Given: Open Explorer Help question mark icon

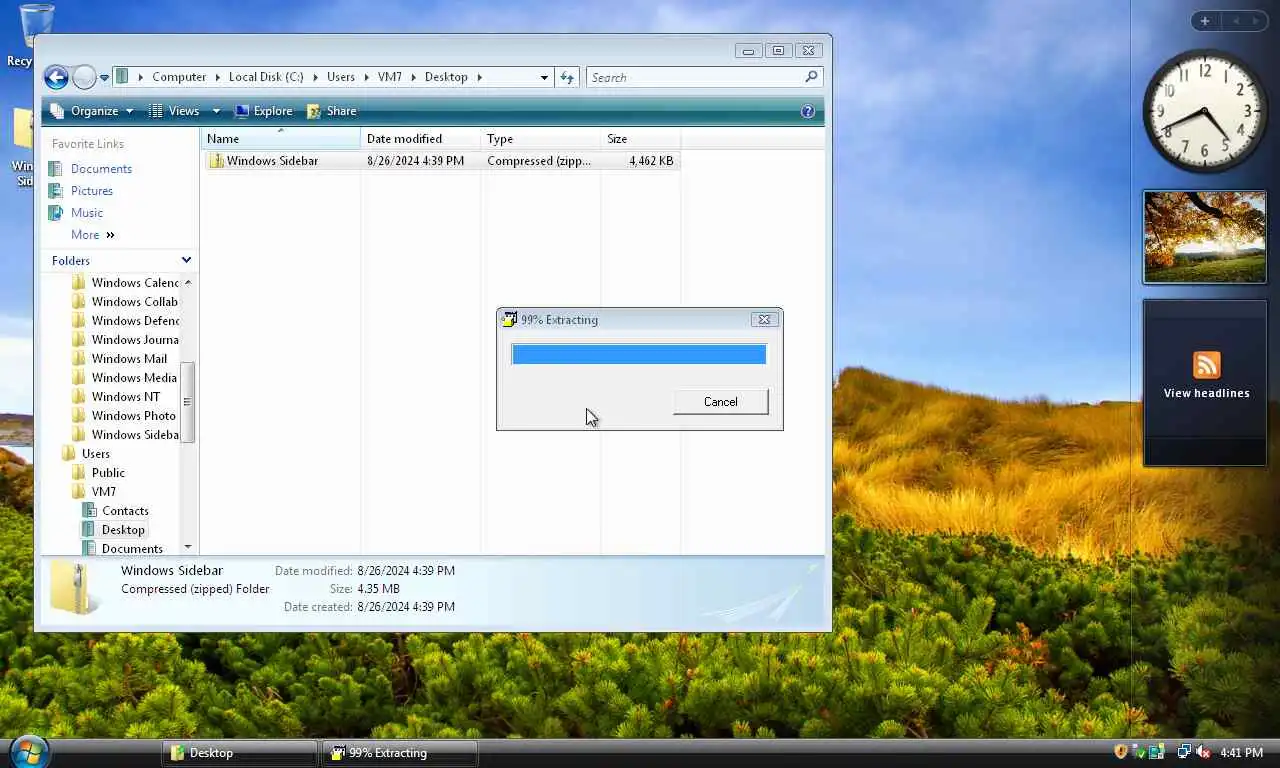Looking at the screenshot, I should (x=808, y=111).
